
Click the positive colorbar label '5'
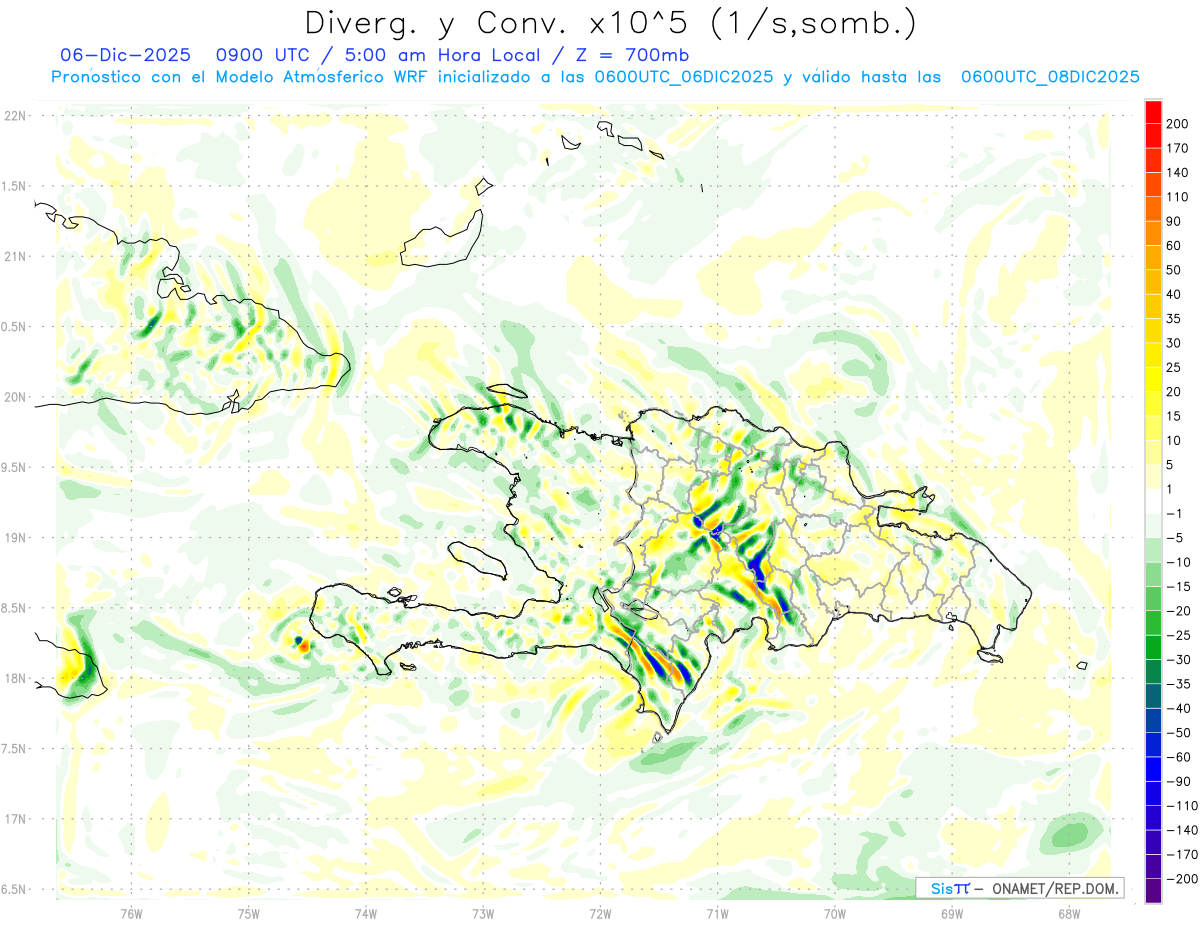[x=1170, y=464]
